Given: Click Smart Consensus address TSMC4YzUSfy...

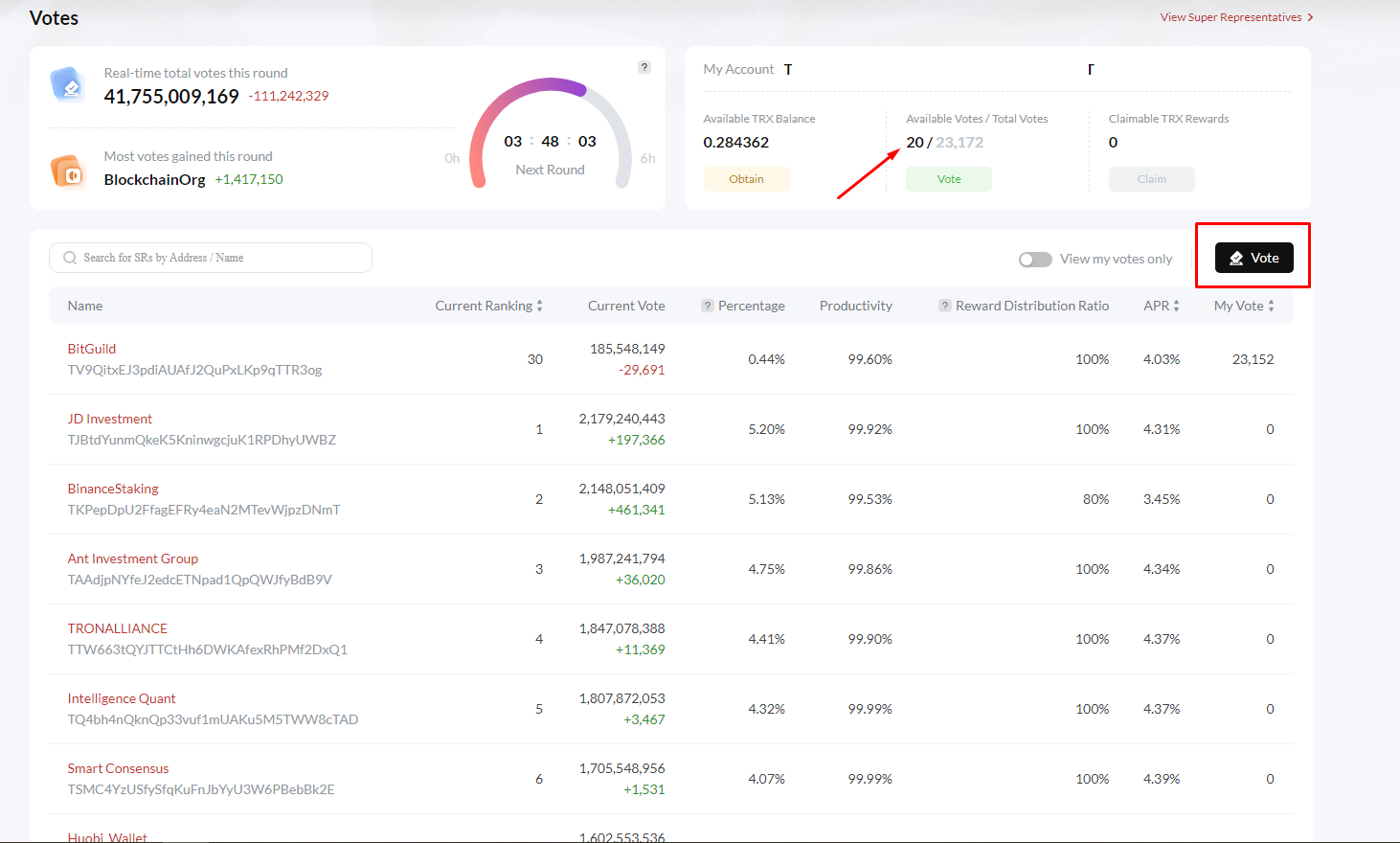Looking at the screenshot, I should [201, 789].
